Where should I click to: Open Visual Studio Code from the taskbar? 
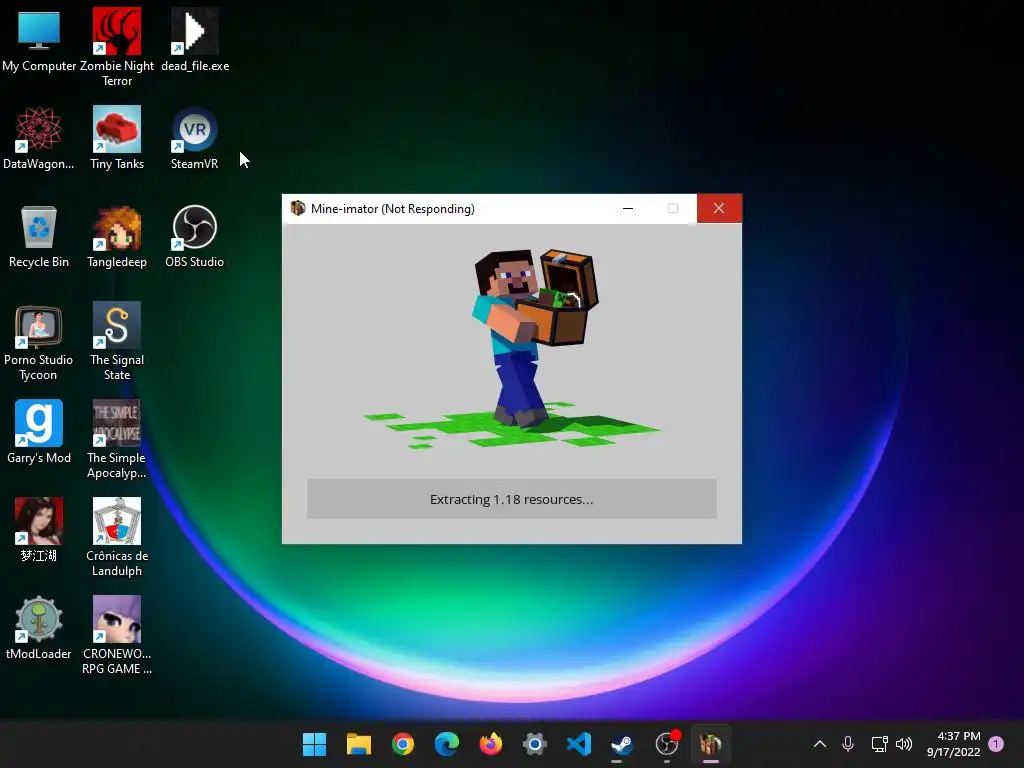[x=579, y=744]
